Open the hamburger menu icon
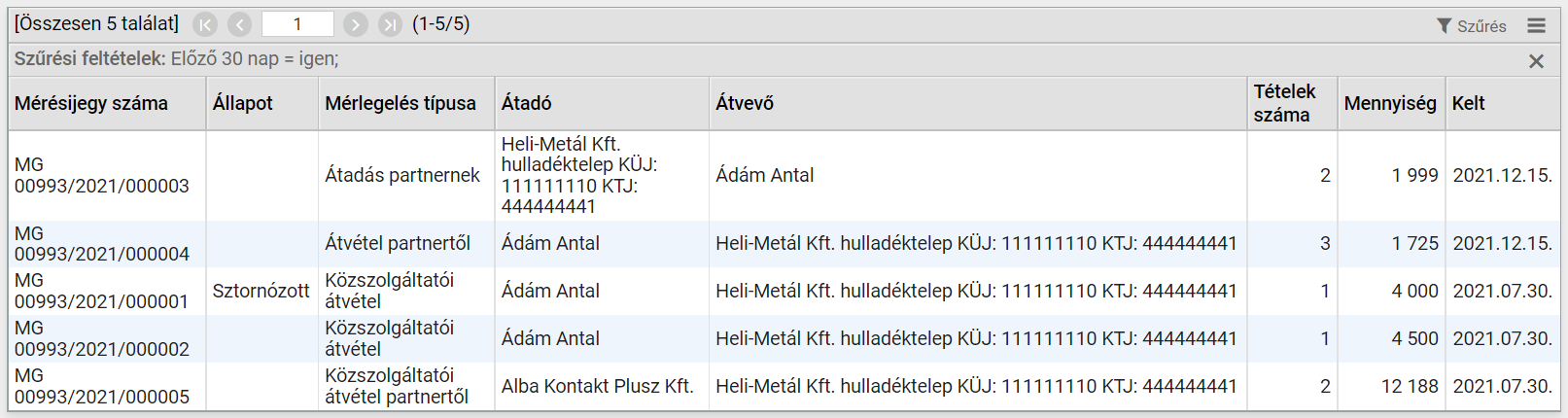The height and width of the screenshot is (418, 1568). point(1536,26)
